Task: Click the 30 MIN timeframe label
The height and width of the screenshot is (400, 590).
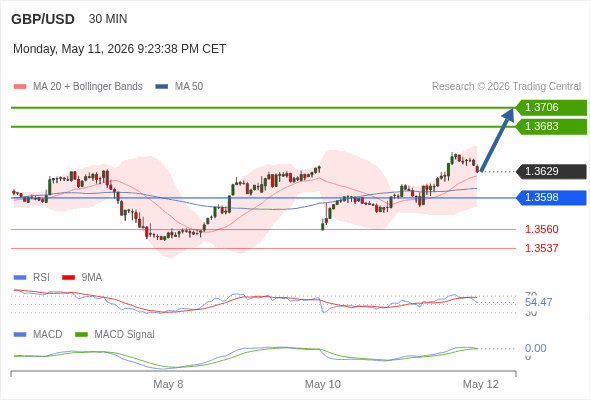Action: (108, 19)
